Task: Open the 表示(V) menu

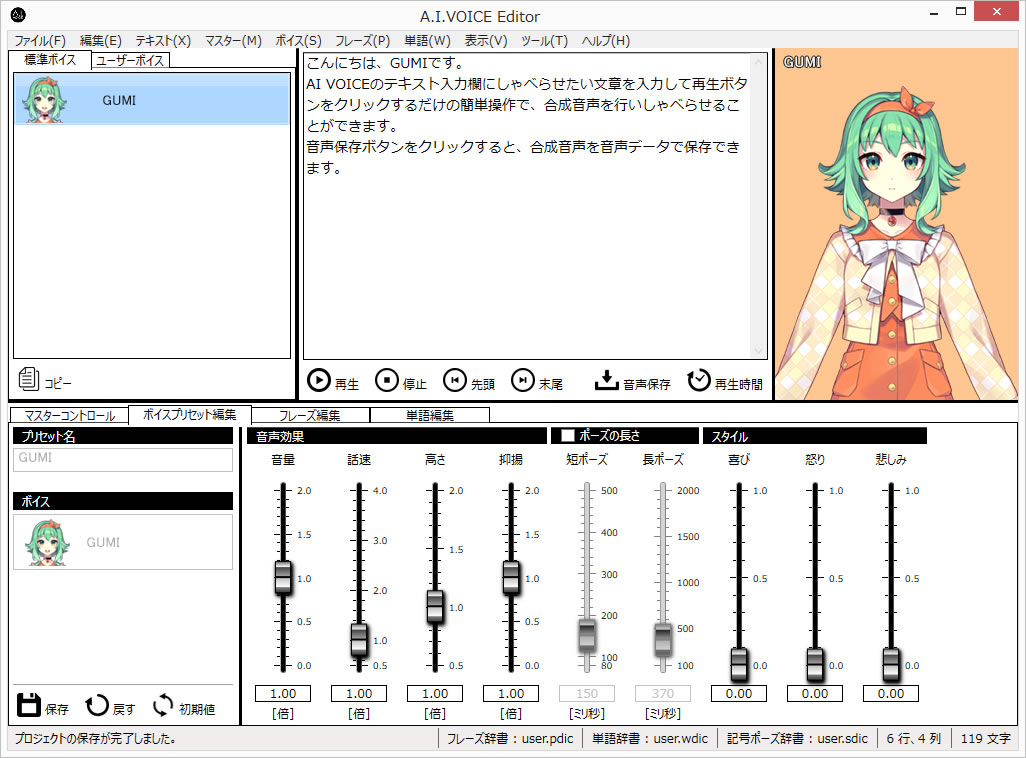Action: coord(486,41)
